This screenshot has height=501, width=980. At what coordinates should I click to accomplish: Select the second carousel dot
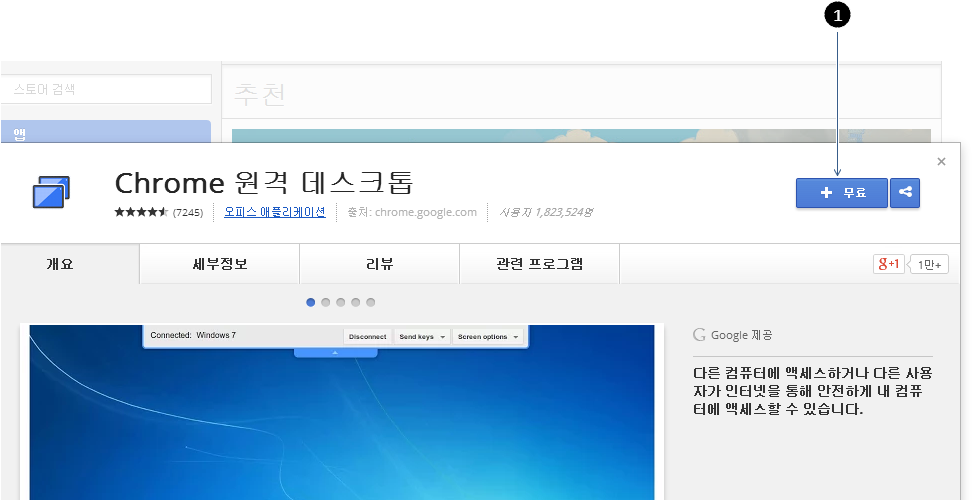(x=326, y=302)
